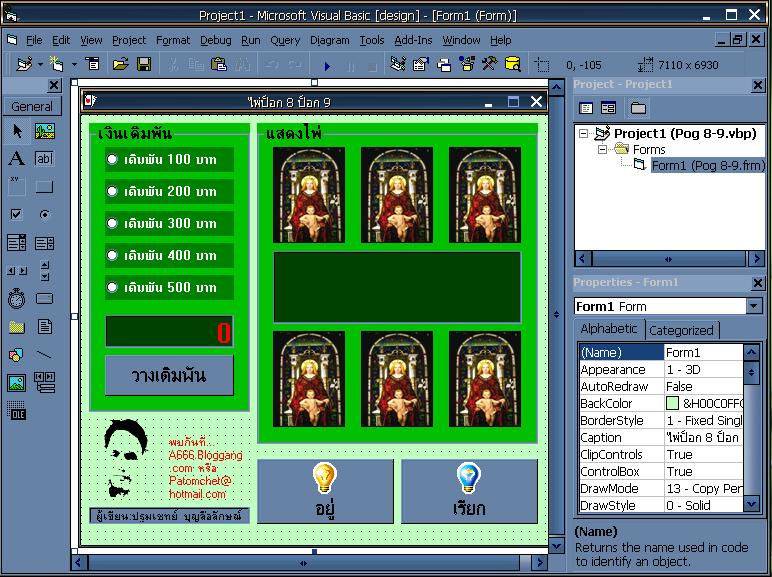Select the FileListBox tool in toolbox
The width and height of the screenshot is (772, 577).
point(44,327)
